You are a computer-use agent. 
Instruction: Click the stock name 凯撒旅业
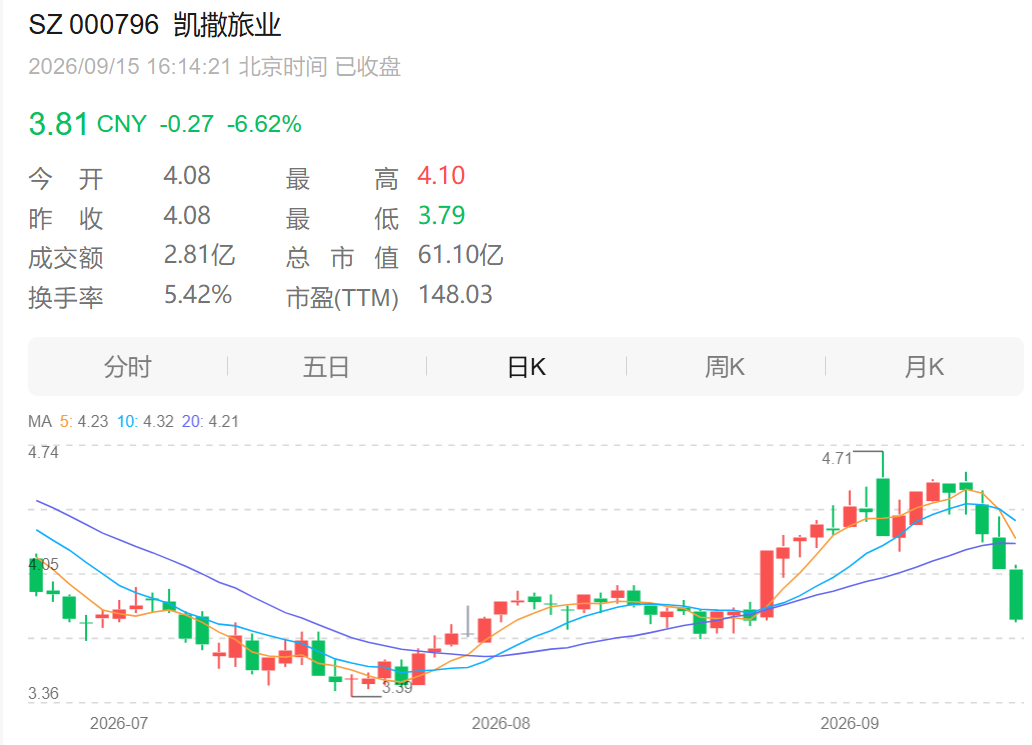227,25
